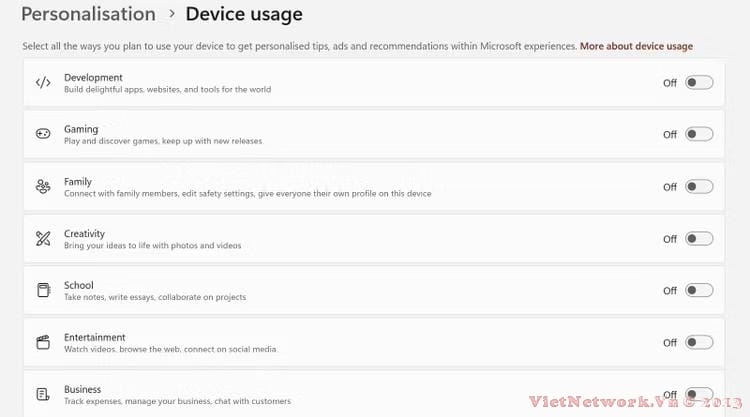Go back to Personalisation breadcrumb

click(x=88, y=15)
